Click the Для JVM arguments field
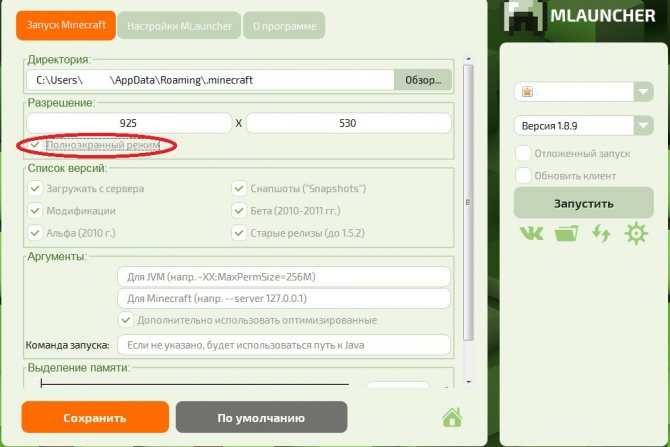This screenshot has height=447, width=670. point(284,277)
